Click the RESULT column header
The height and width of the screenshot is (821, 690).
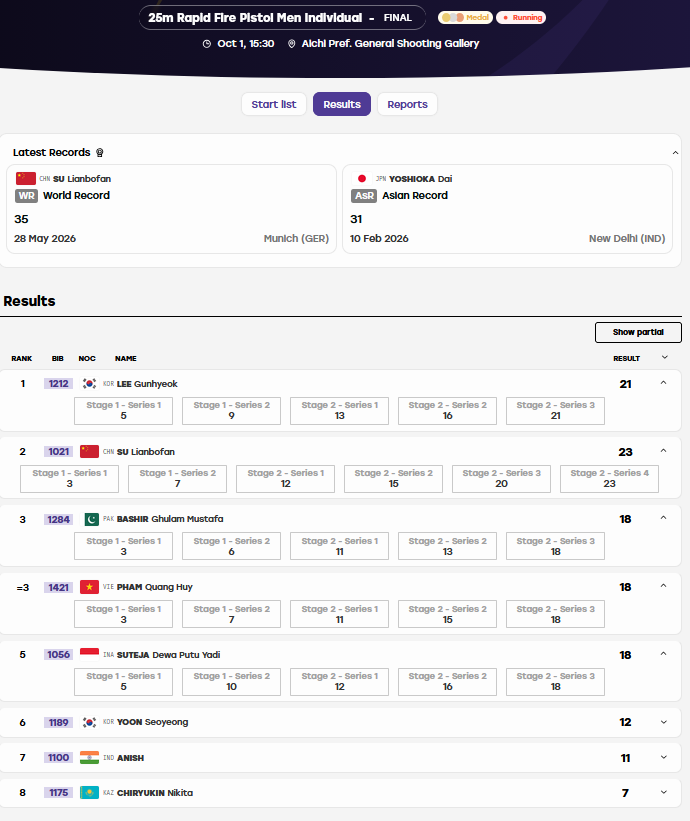627,359
